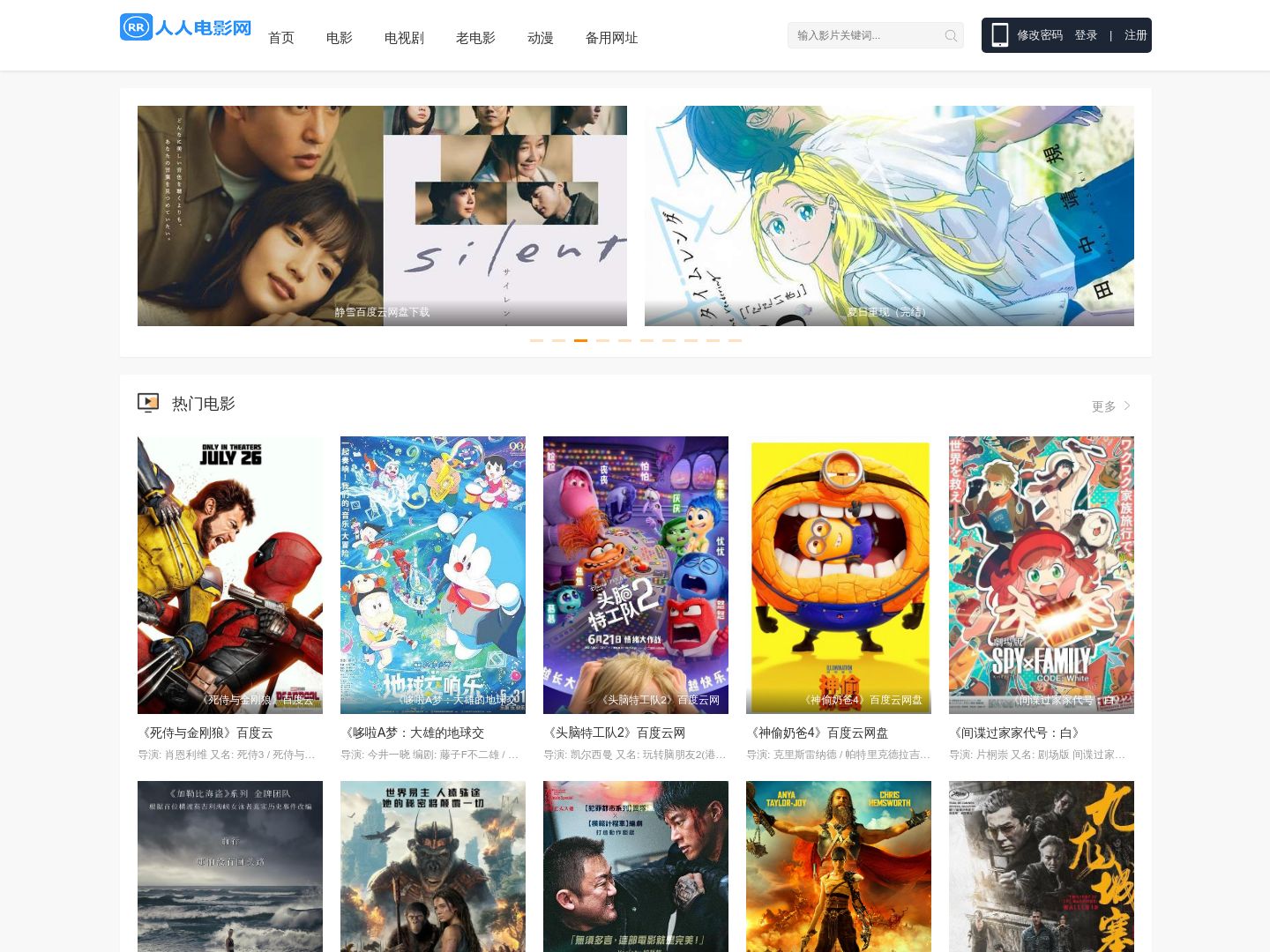The height and width of the screenshot is (952, 1270).
Task: Open the 犯罪都市 boxing poster
Action: coord(636,866)
